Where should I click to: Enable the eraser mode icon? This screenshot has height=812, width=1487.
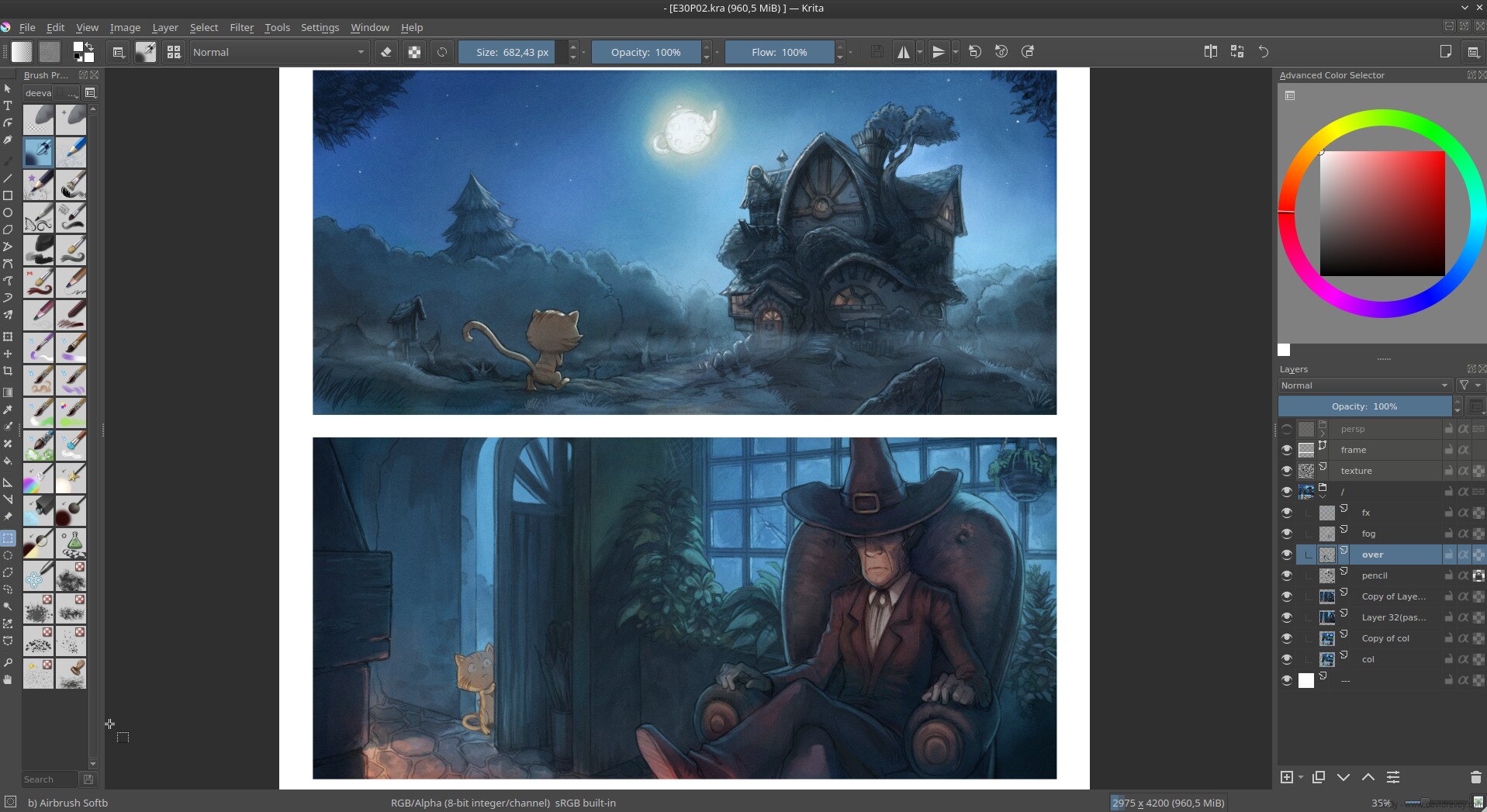click(x=386, y=52)
